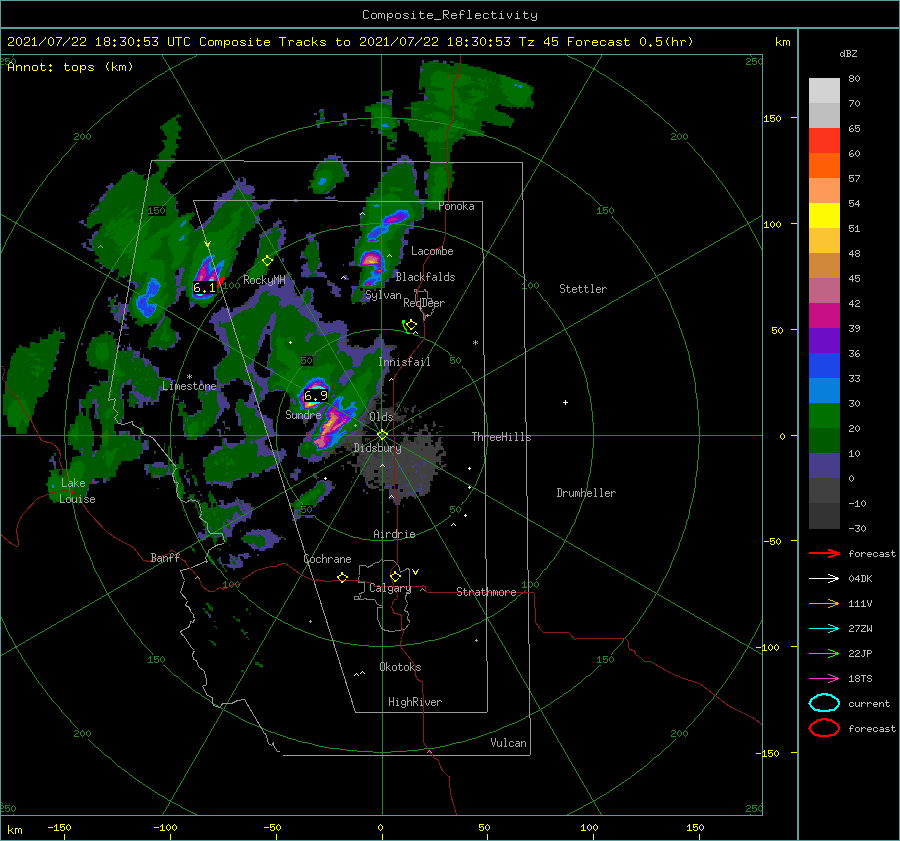Click the yellow diamond marker above Calgary
The image size is (900, 841).
click(395, 576)
